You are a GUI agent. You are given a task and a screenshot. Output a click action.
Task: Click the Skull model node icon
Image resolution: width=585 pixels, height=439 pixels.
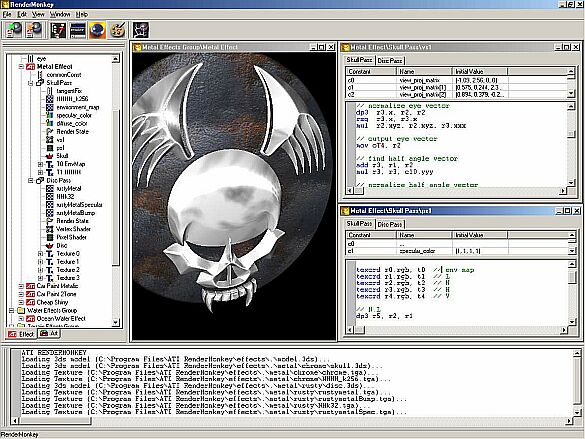tap(50, 156)
